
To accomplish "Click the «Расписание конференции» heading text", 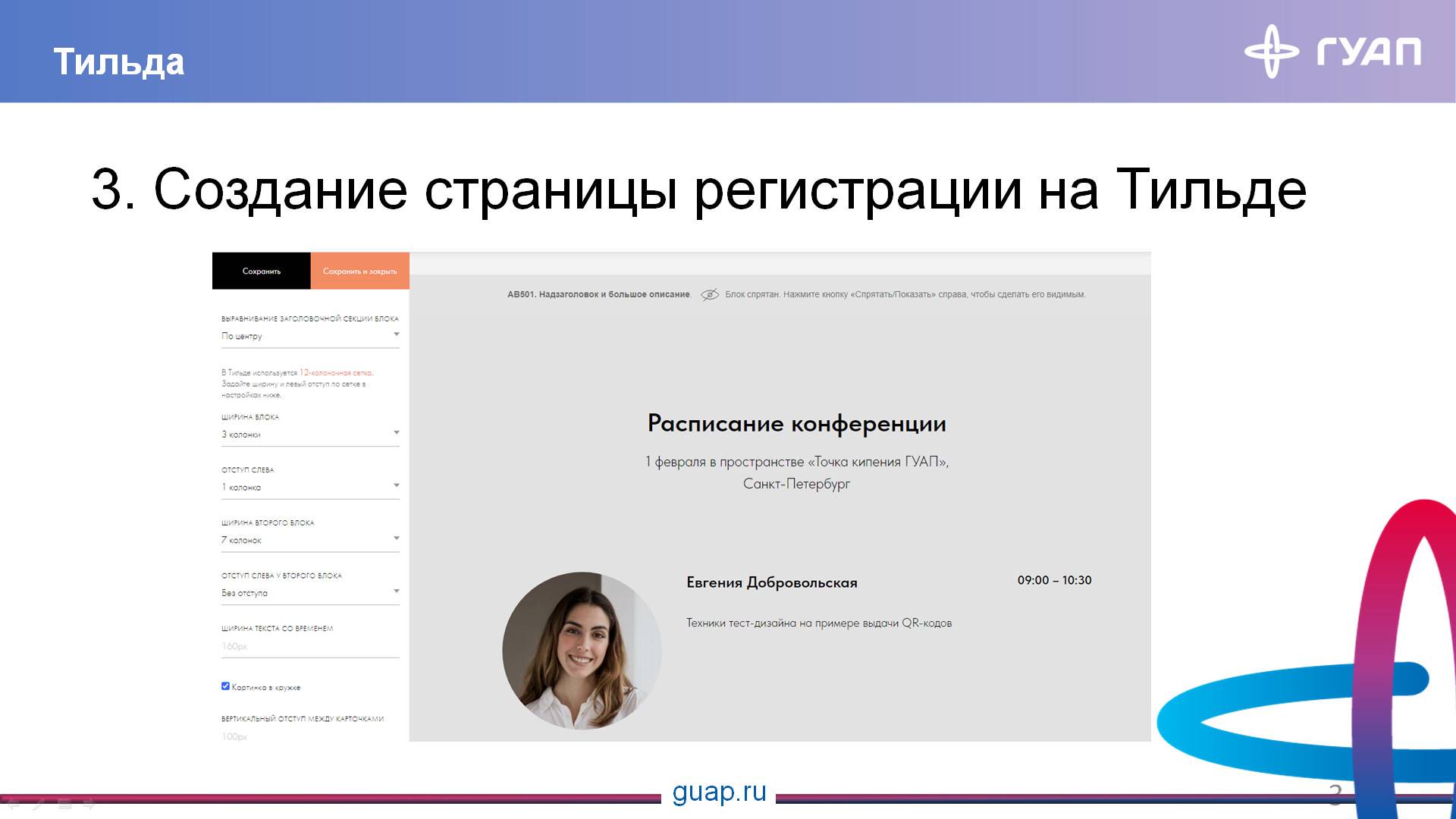I will point(796,423).
